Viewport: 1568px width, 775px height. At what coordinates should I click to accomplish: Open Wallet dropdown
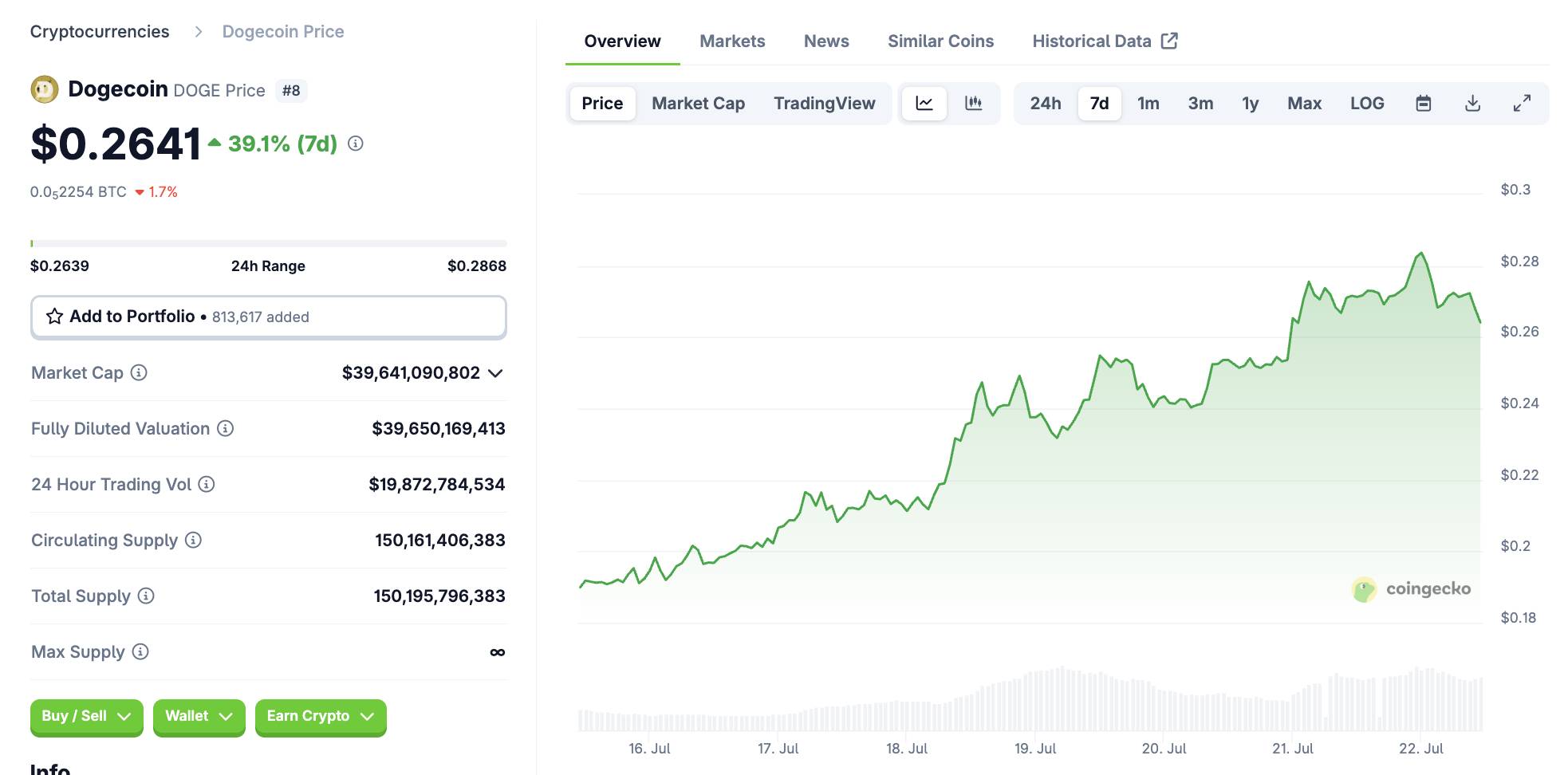[x=199, y=716]
